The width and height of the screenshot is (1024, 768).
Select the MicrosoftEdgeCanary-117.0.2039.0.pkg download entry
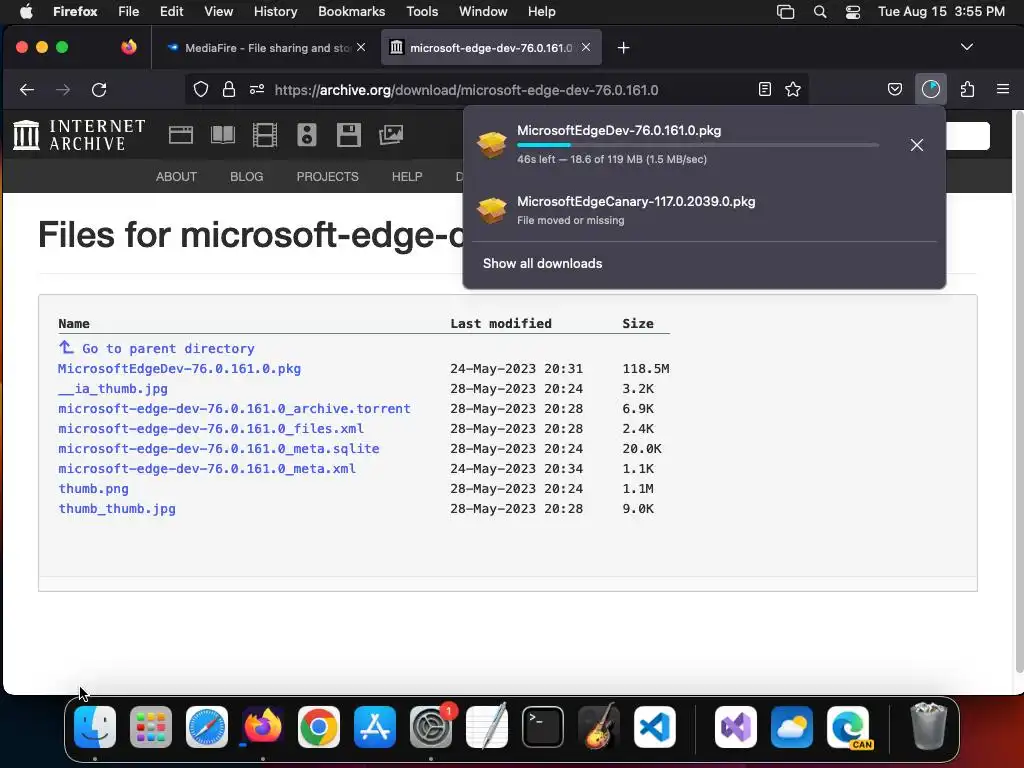pos(704,210)
